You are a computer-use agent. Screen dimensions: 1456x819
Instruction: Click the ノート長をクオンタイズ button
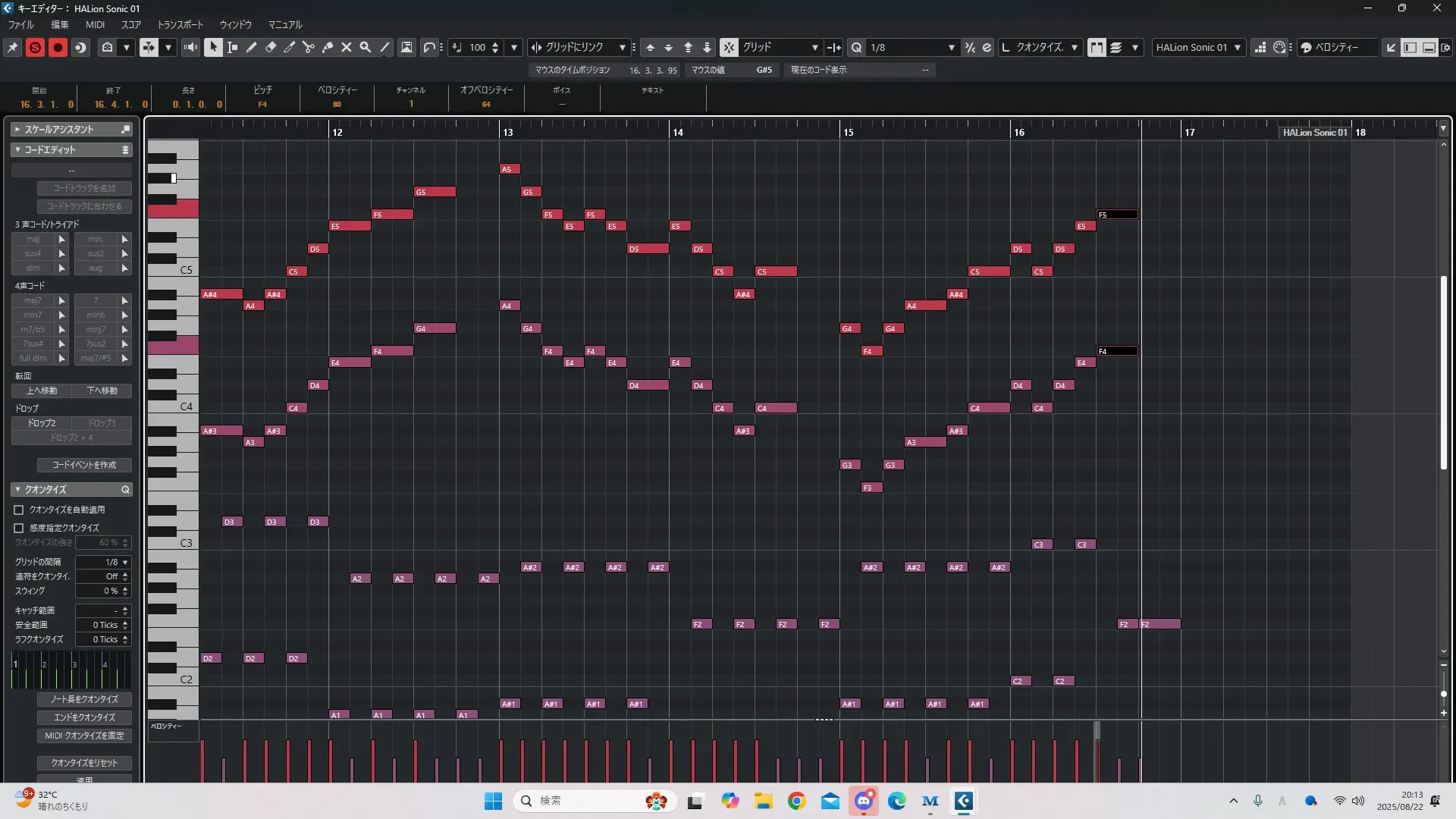point(84,699)
